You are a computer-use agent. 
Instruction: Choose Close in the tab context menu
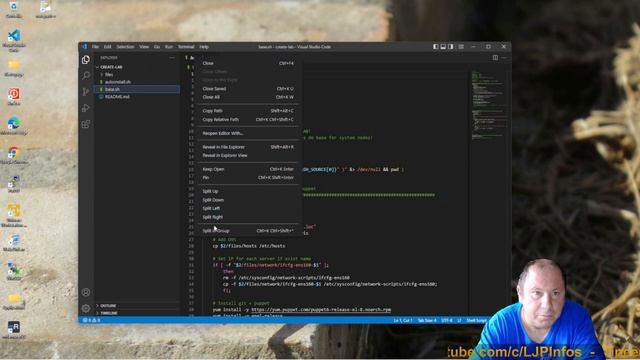248,63
